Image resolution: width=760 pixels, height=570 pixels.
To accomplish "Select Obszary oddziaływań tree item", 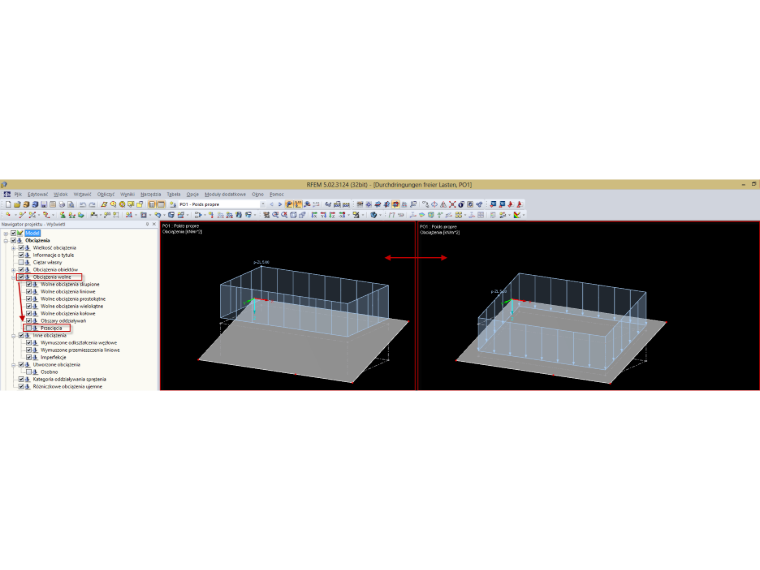I will 63,321.
